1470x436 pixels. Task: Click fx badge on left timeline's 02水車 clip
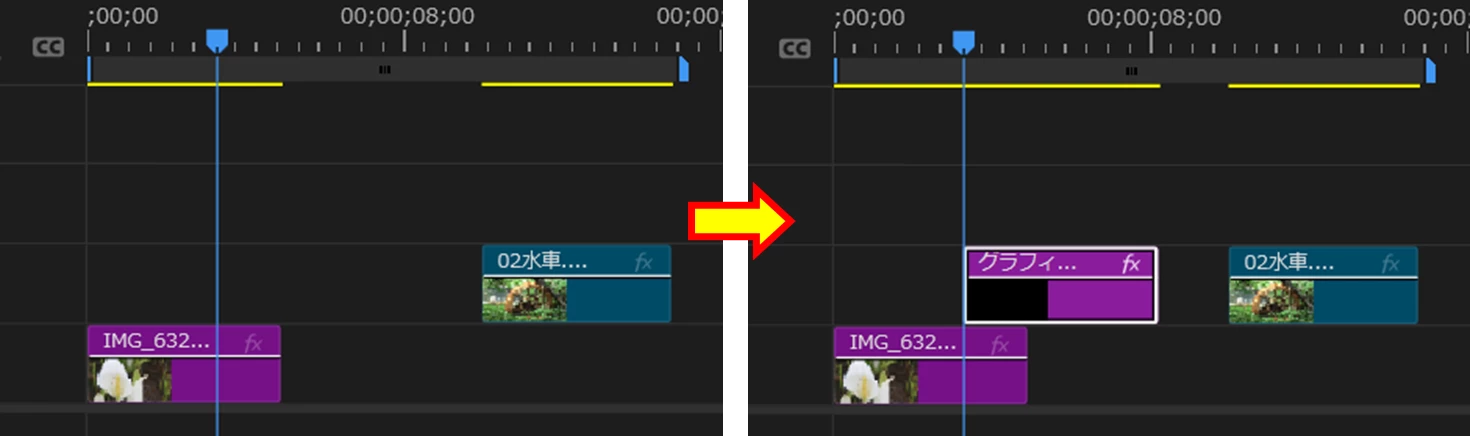[x=644, y=263]
